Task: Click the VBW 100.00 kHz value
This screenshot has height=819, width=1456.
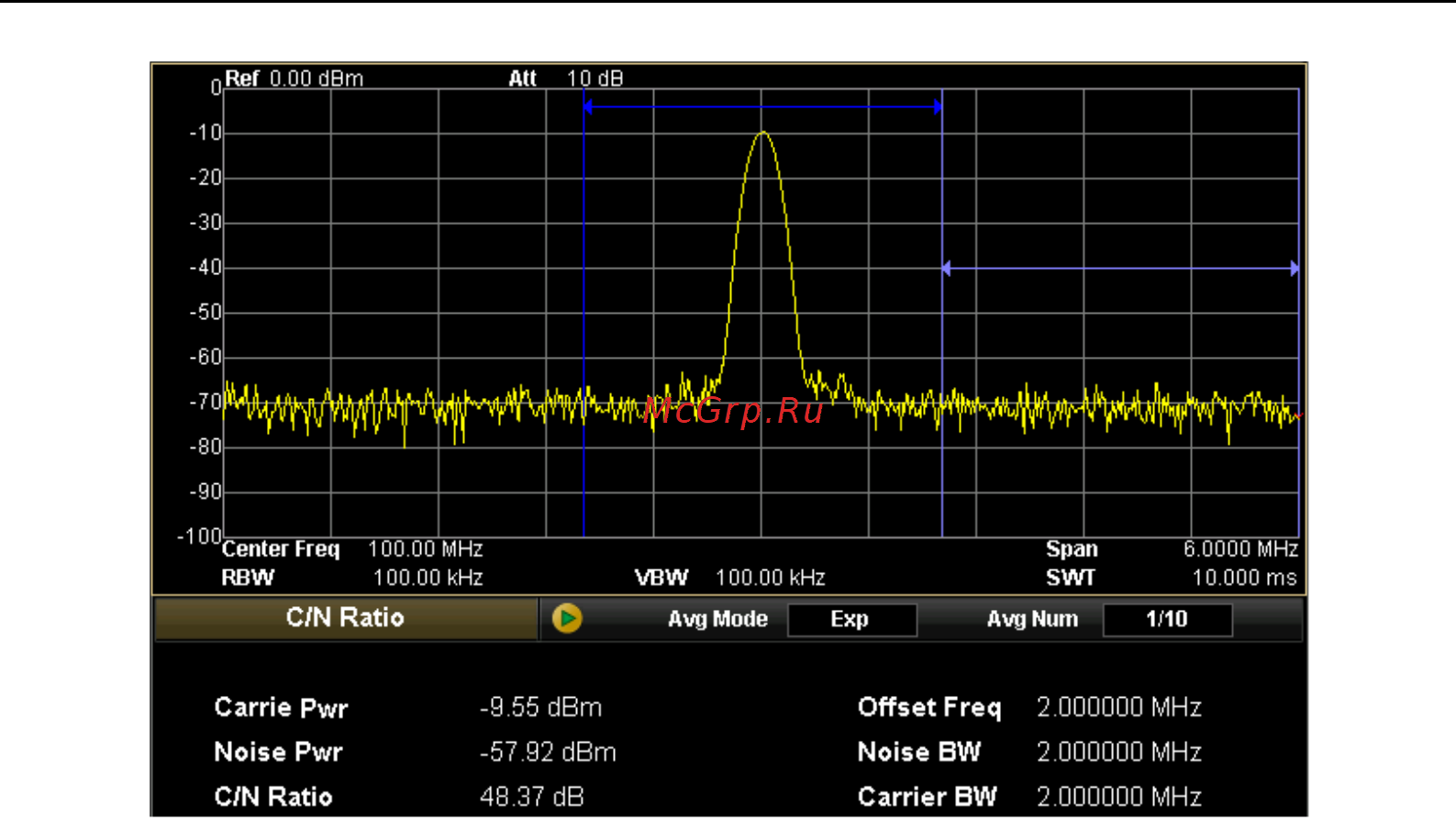Action: click(x=770, y=578)
